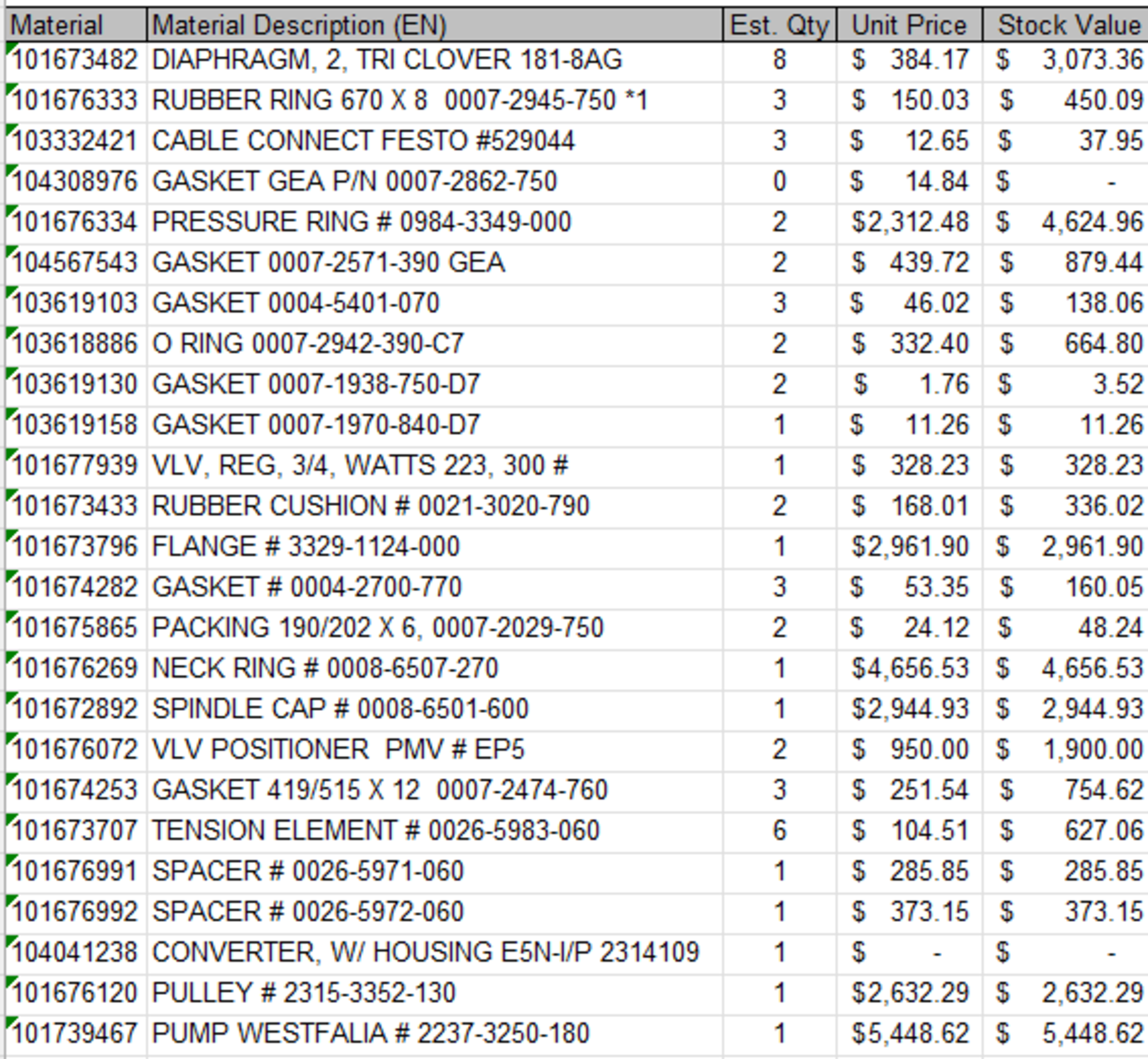
Task: Select unit price 328.23 cell
Action: pyautogui.click(x=909, y=468)
